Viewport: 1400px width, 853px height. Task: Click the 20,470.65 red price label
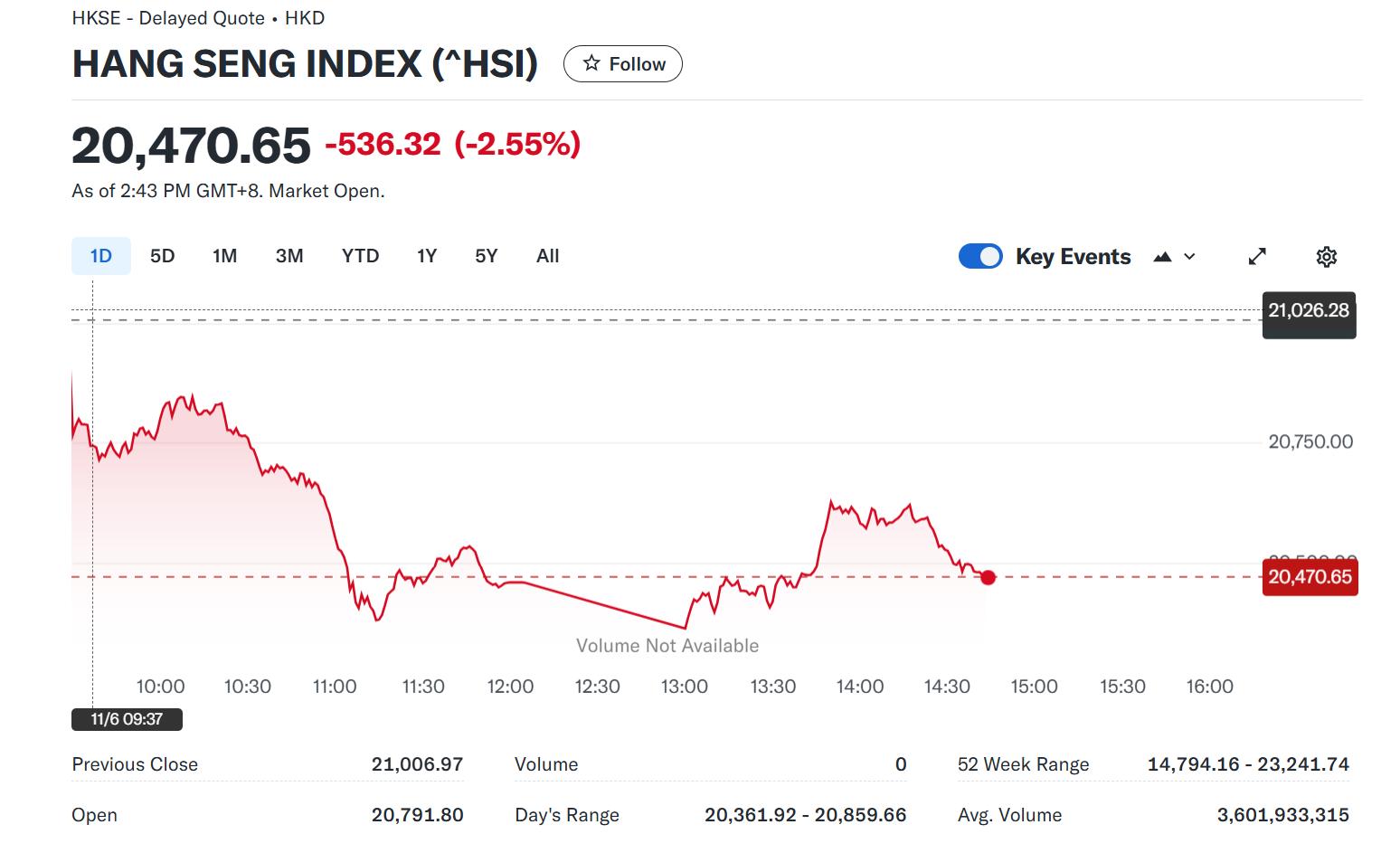point(1310,577)
